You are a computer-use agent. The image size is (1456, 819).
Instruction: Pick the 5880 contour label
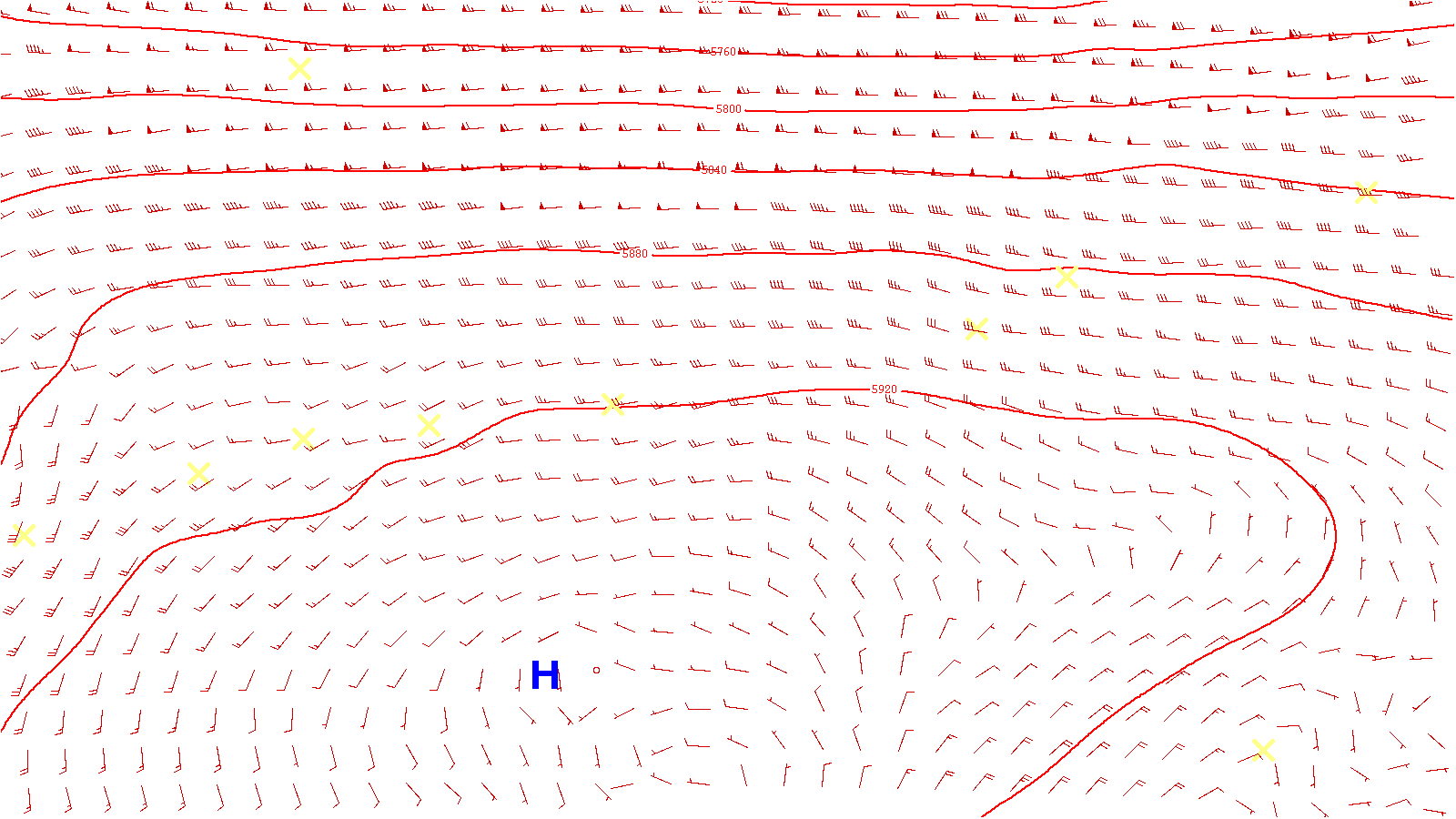pos(635,254)
